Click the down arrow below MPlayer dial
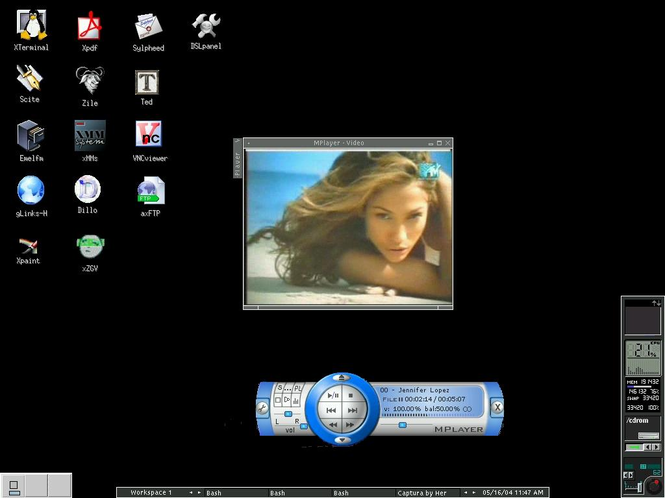 click(342, 440)
